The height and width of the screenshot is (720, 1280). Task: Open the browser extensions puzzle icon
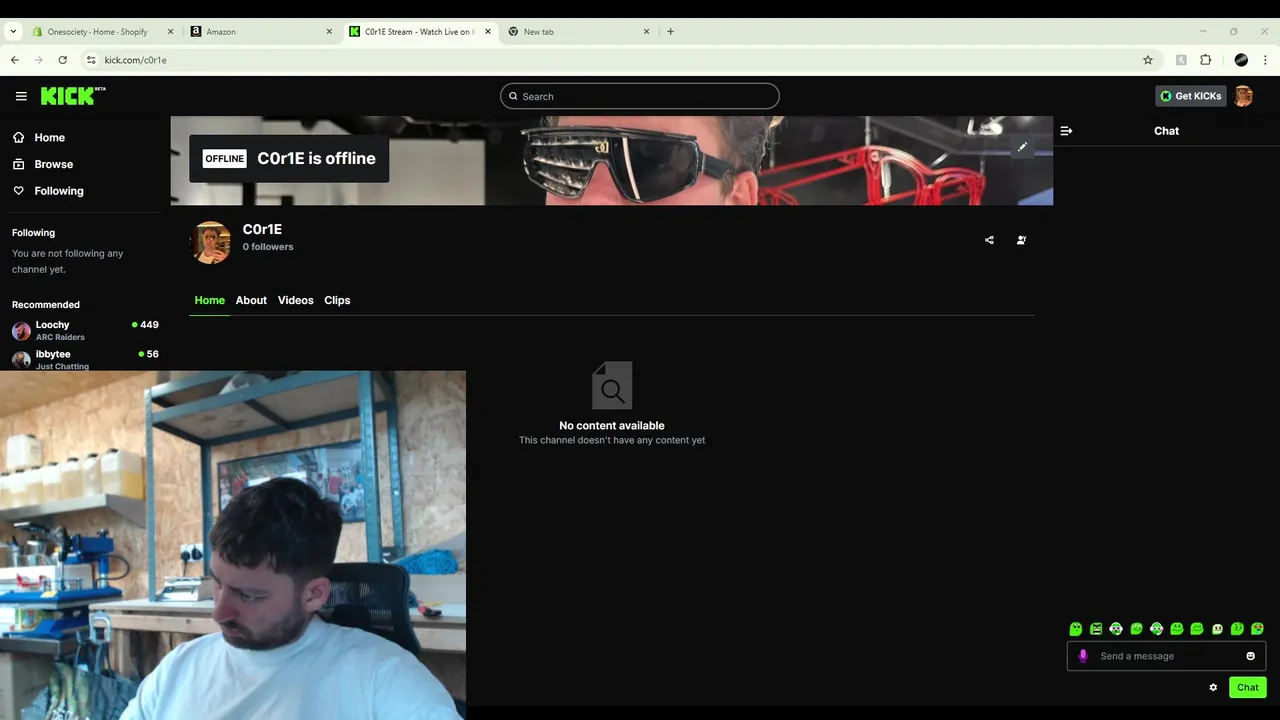[1205, 60]
